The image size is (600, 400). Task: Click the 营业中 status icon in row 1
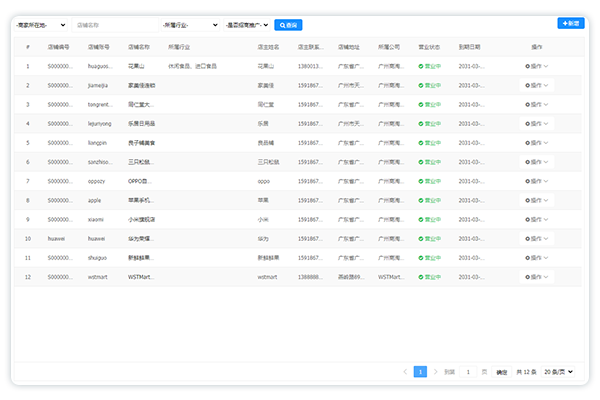tap(421, 67)
